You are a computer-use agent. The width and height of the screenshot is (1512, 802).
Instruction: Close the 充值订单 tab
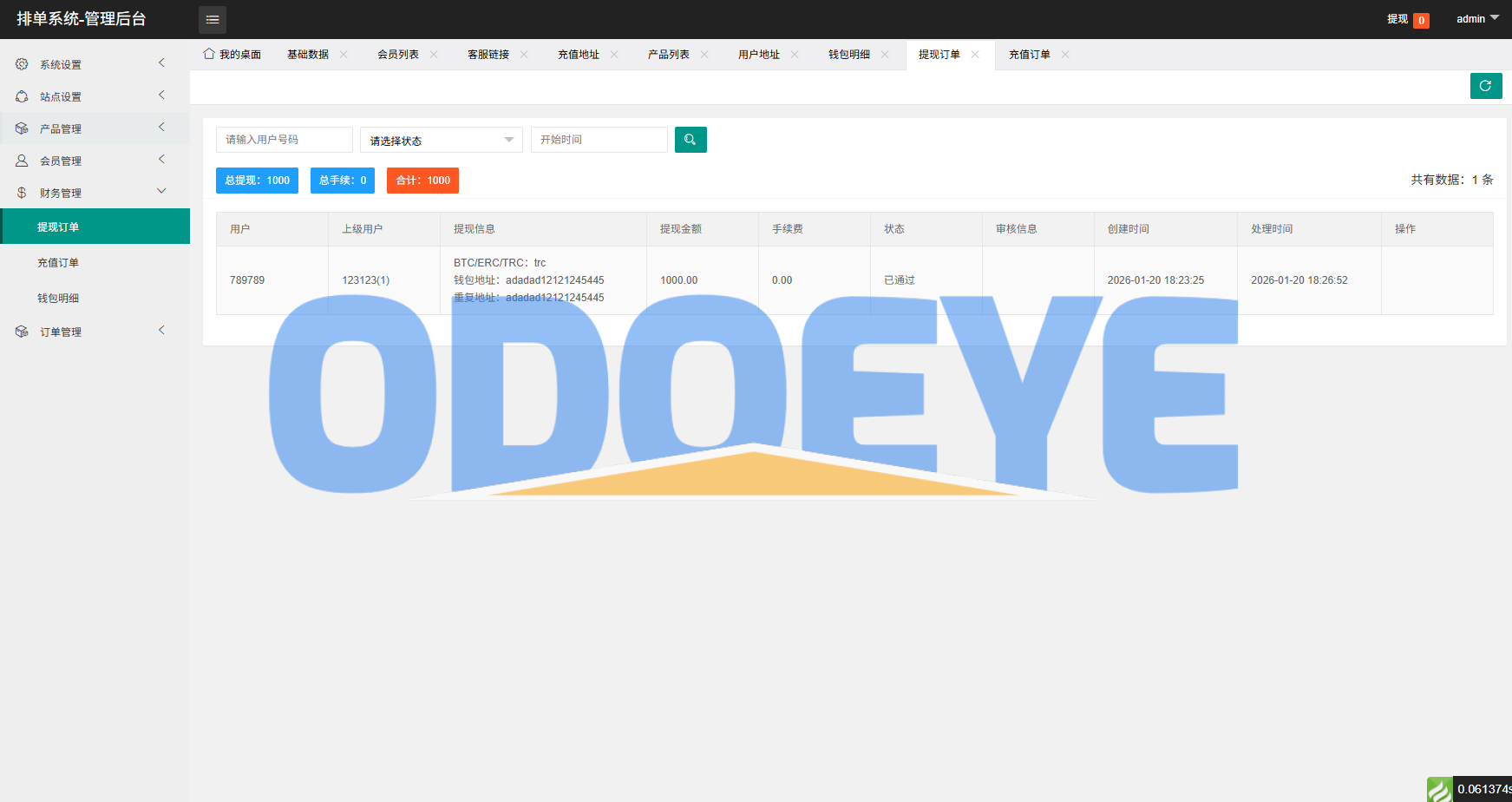pos(1066,55)
